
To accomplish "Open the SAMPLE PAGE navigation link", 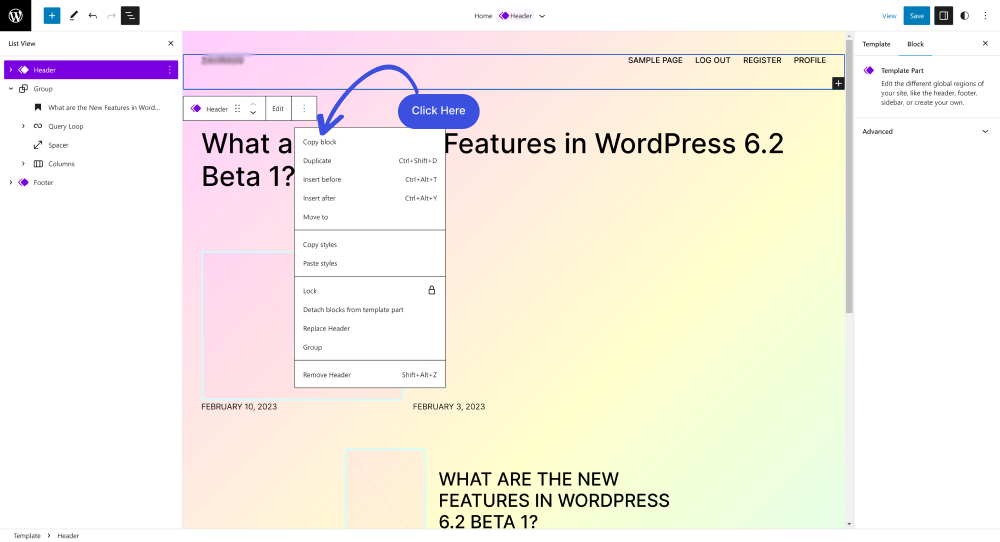I will click(x=655, y=60).
